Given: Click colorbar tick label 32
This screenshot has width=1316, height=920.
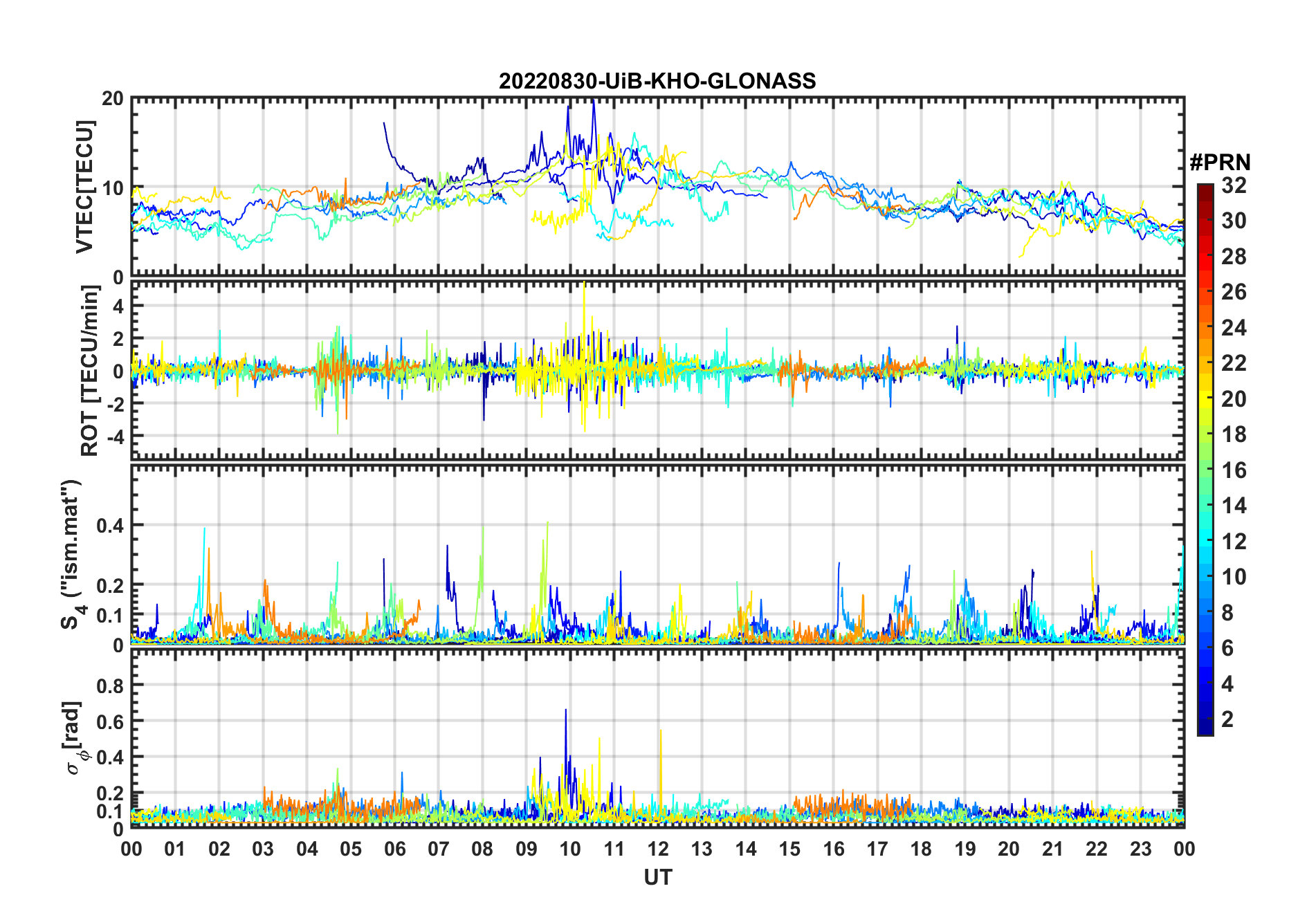Looking at the screenshot, I should coord(1234,185).
